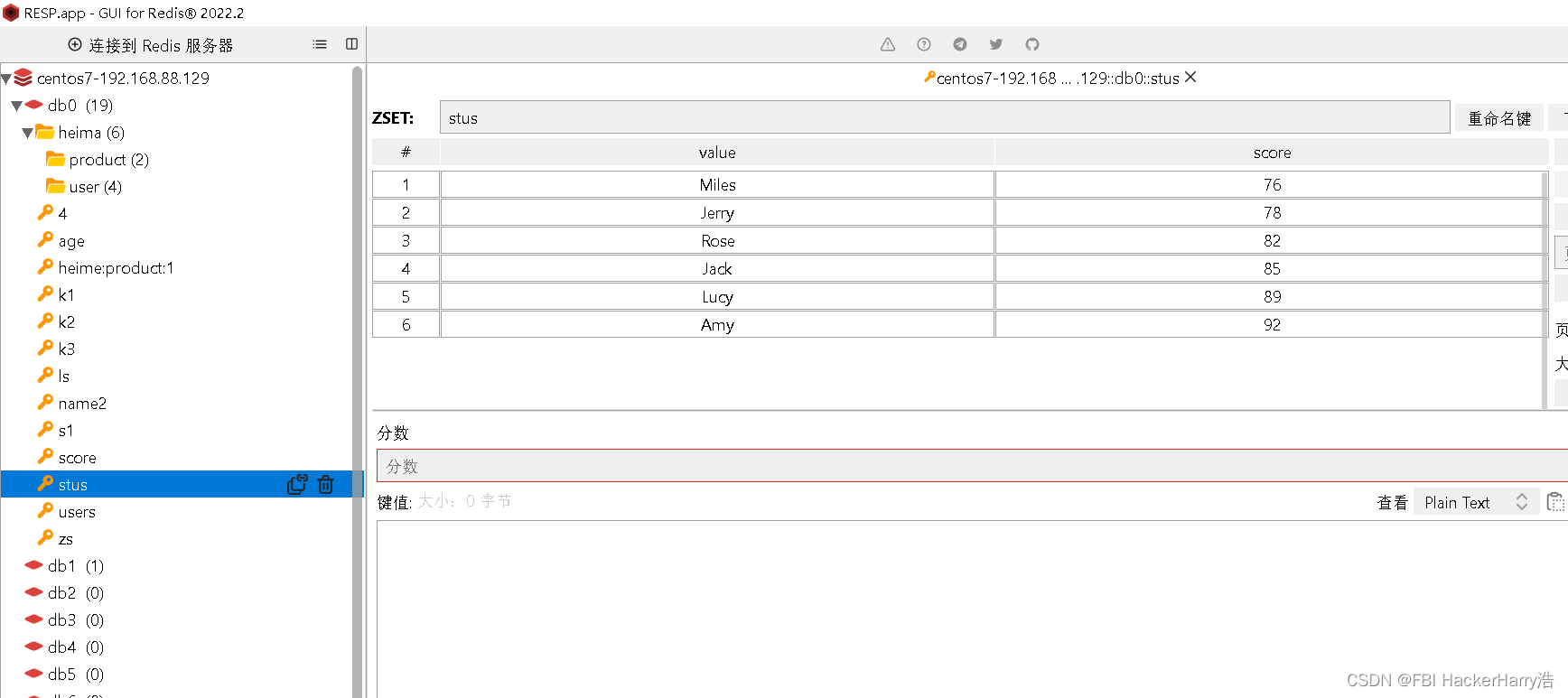
Task: Open the help question mark icon
Action: 924,44
